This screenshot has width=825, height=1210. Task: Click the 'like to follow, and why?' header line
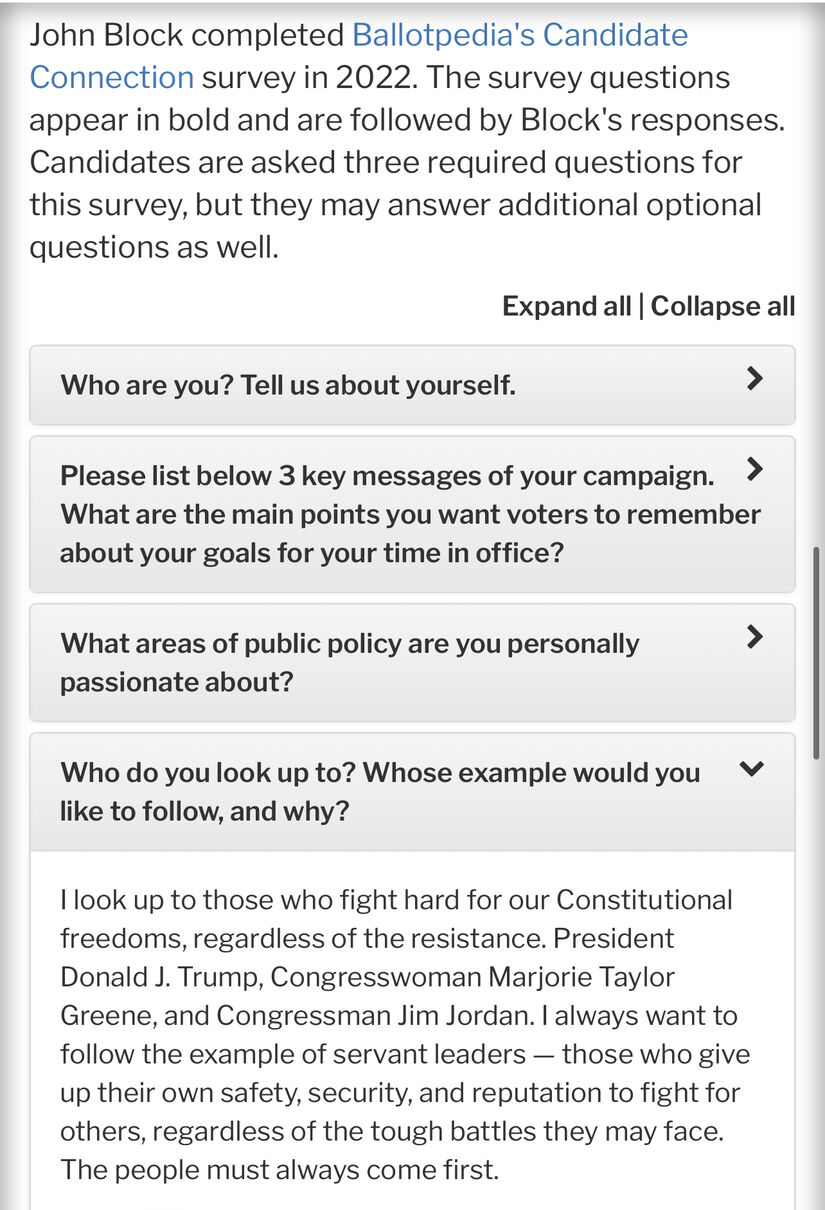coord(205,810)
